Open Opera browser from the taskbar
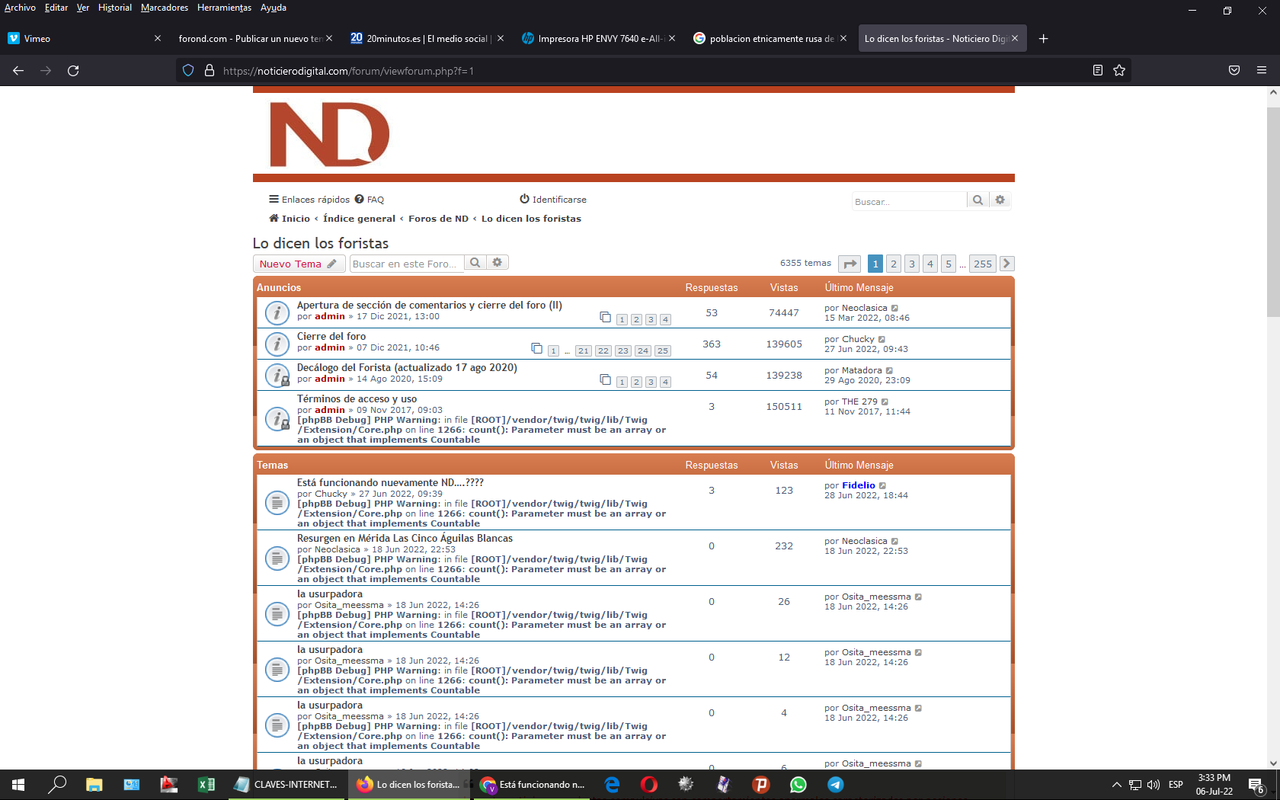The height and width of the screenshot is (800, 1280). coord(649,785)
